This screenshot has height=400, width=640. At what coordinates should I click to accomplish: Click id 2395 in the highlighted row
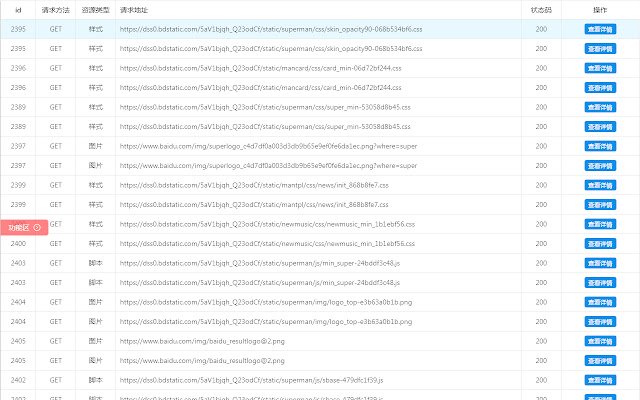[18, 29]
